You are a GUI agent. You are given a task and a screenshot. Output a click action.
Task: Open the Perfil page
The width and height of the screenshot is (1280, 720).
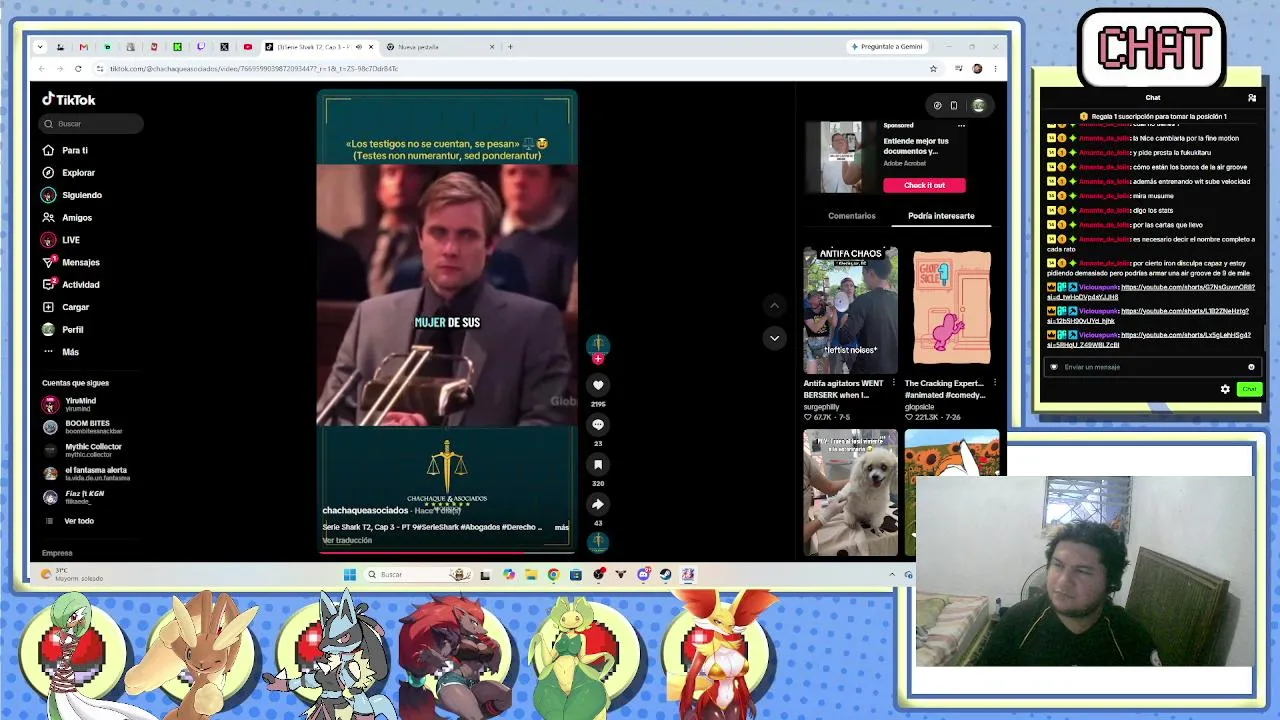pos(63,329)
